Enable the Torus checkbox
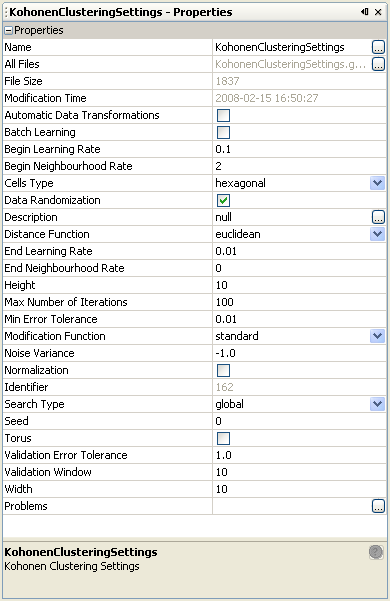The image size is (390, 601). coord(223,438)
